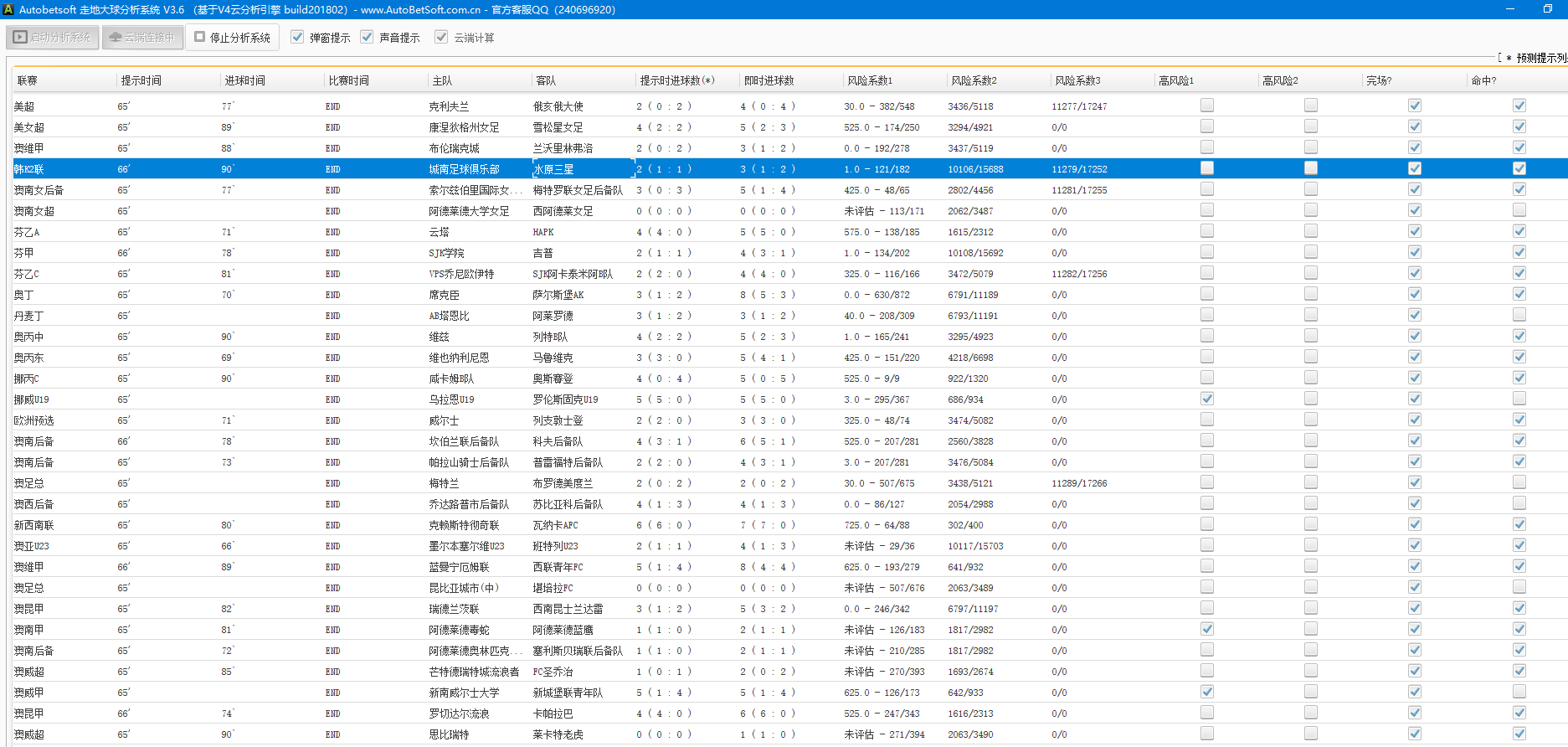Image resolution: width=1568 pixels, height=747 pixels.
Task: Click the play icon on 启动分析系统
Action: click(20, 38)
